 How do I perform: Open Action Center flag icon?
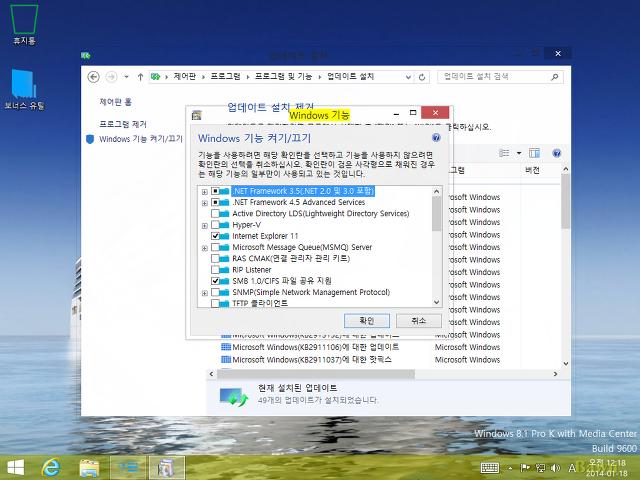525,468
